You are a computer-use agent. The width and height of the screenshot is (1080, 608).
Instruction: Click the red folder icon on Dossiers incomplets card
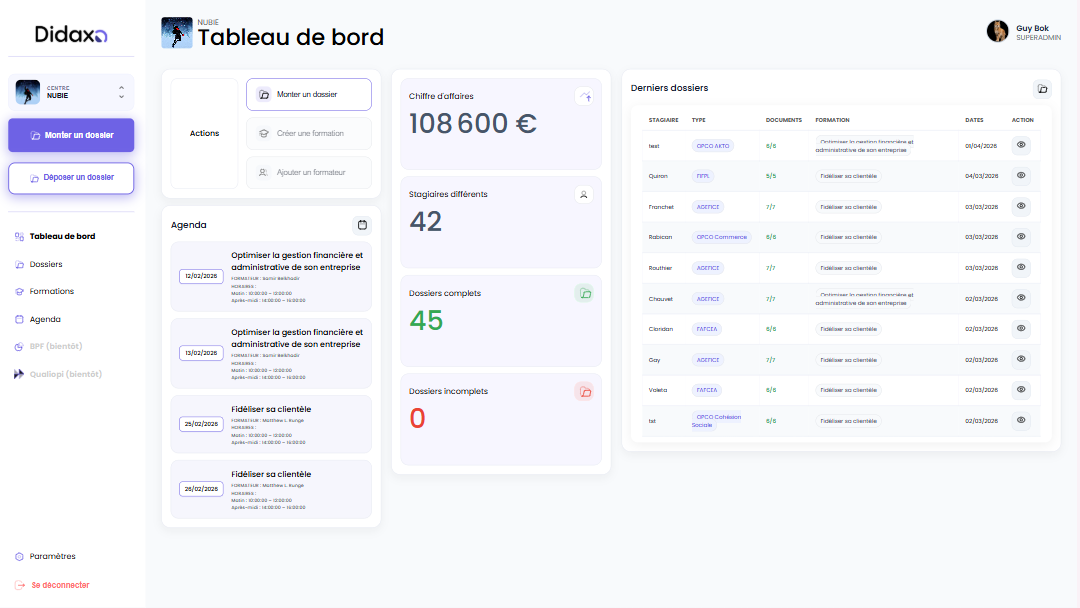pos(584,392)
